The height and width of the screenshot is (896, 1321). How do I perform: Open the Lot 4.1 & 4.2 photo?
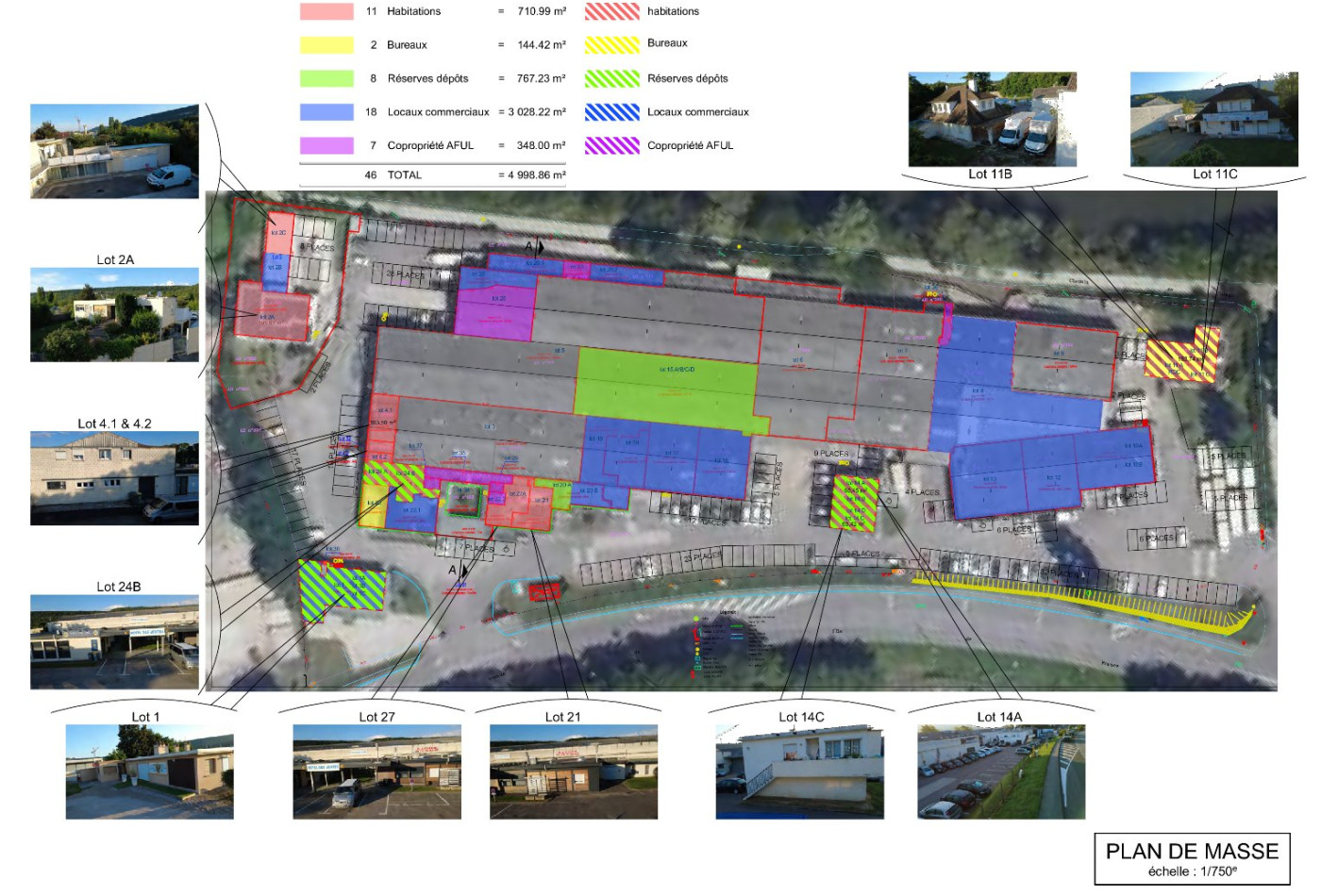[114, 478]
